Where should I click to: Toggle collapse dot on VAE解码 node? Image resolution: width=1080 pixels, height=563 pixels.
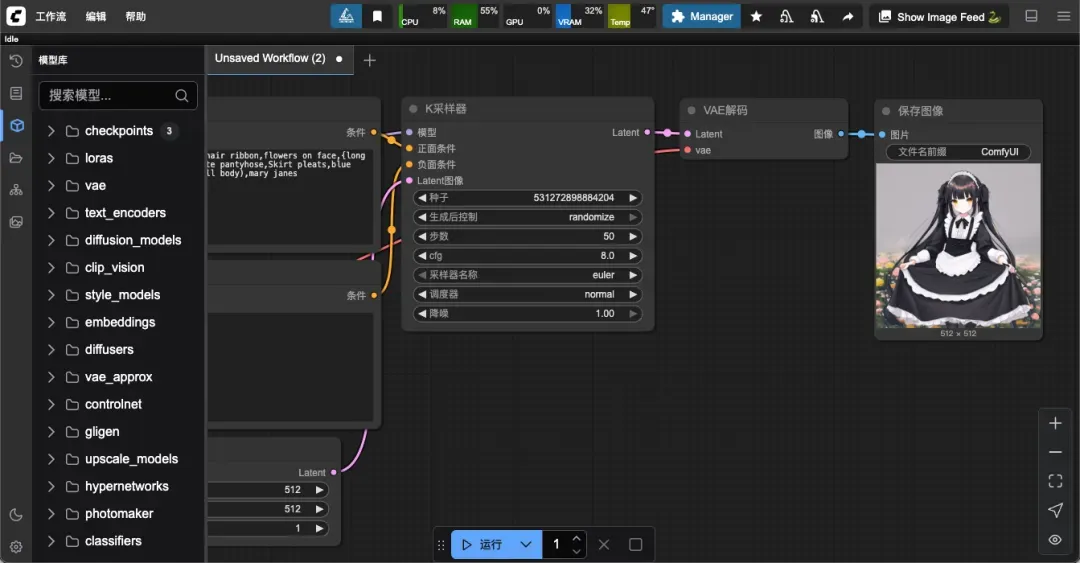[691, 110]
